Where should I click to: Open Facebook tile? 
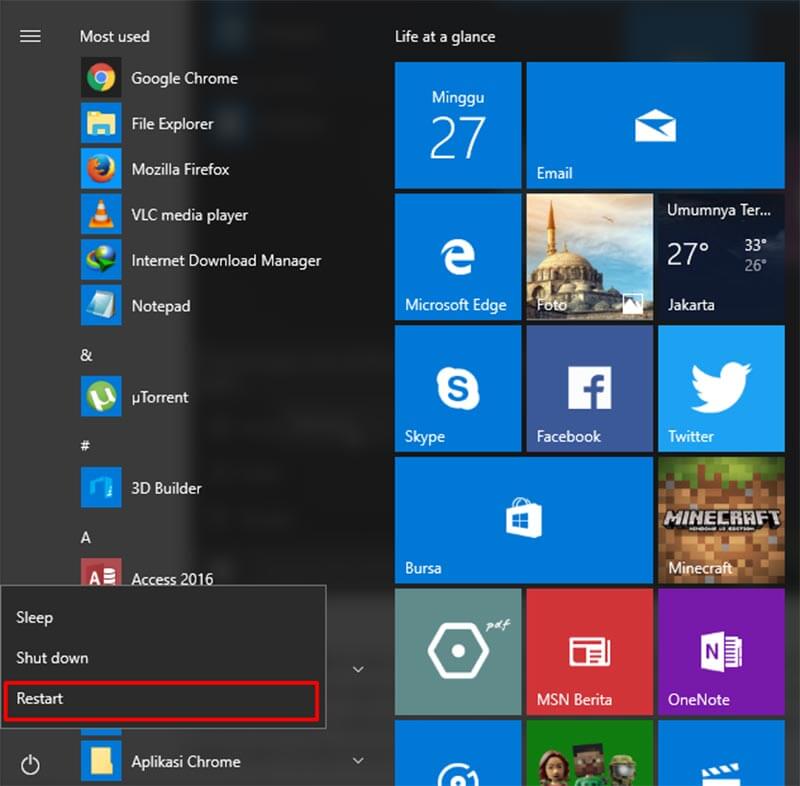coord(589,388)
